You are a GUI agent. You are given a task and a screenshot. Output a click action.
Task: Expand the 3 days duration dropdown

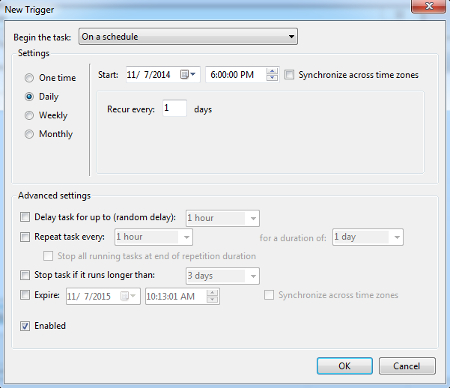point(223,276)
